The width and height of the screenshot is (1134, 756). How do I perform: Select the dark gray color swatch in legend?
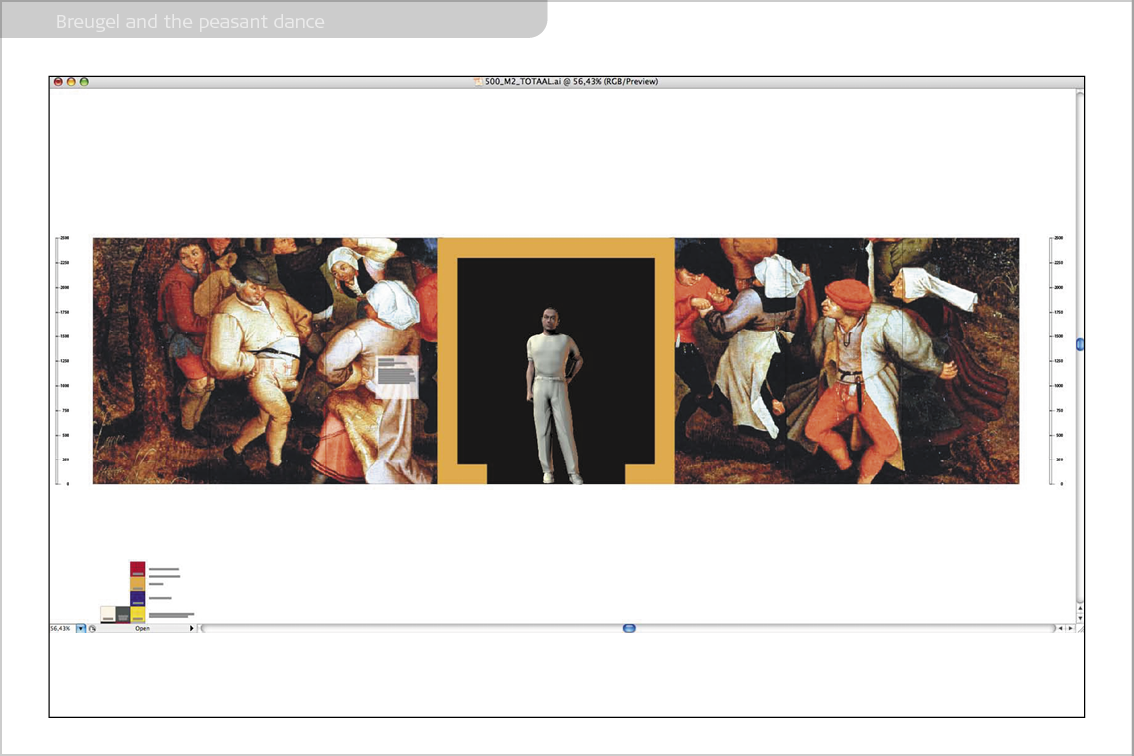123,614
